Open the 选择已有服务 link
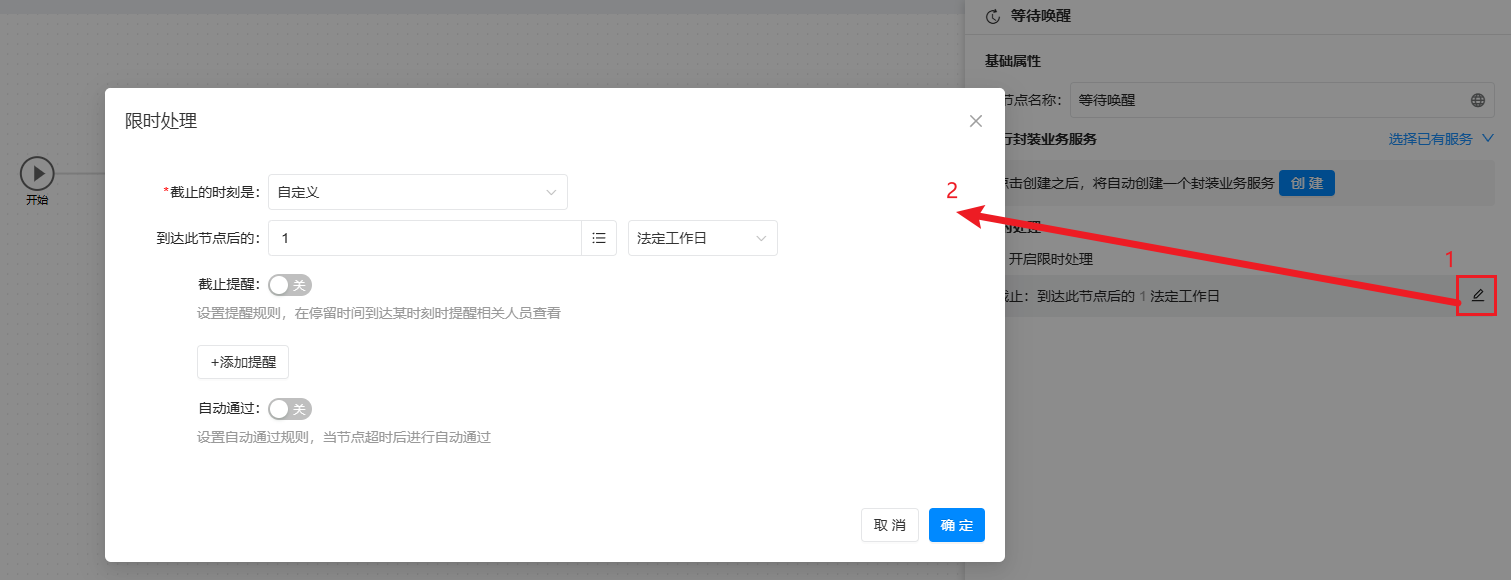The height and width of the screenshot is (580, 1511). coord(1430,139)
